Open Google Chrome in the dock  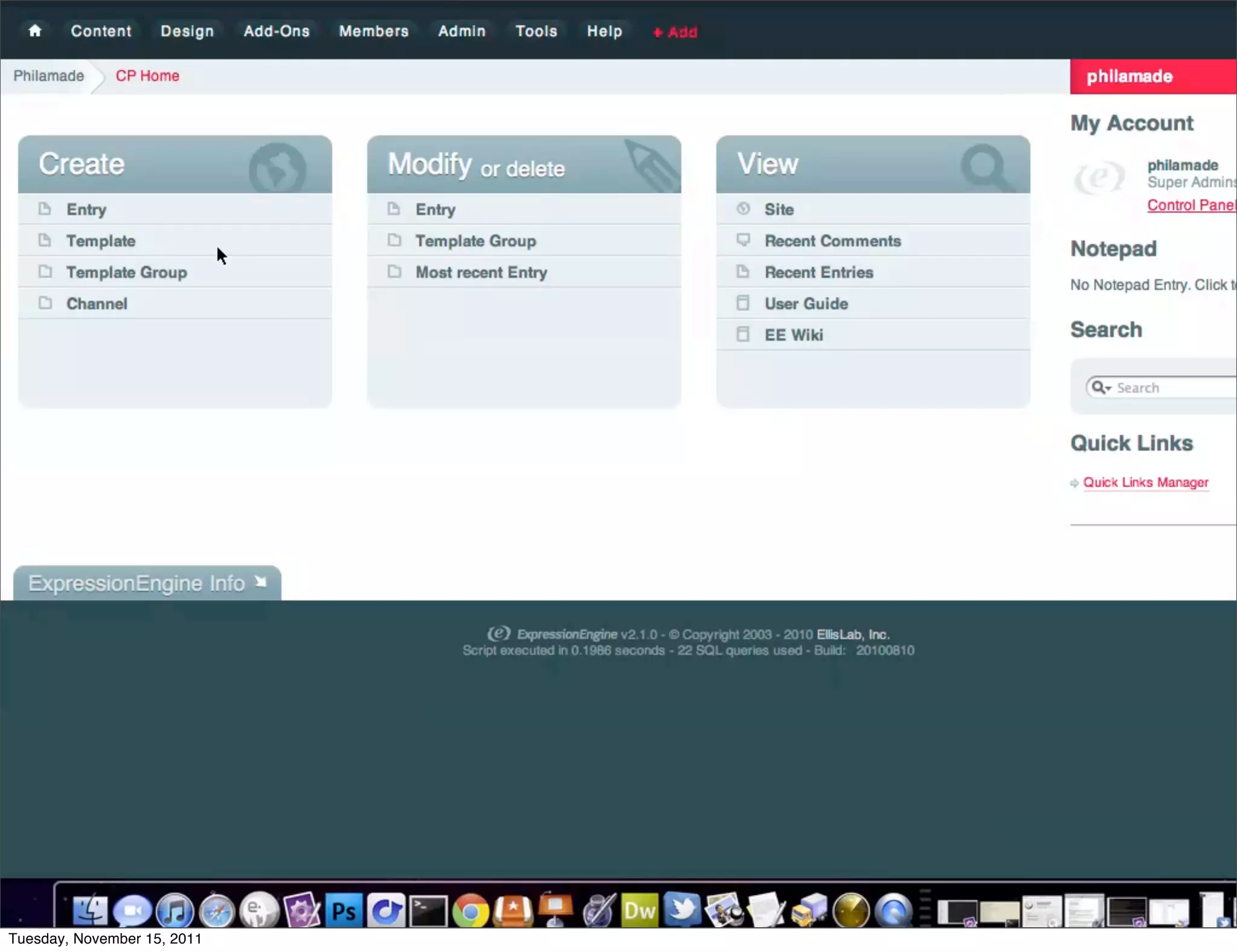coord(471,910)
